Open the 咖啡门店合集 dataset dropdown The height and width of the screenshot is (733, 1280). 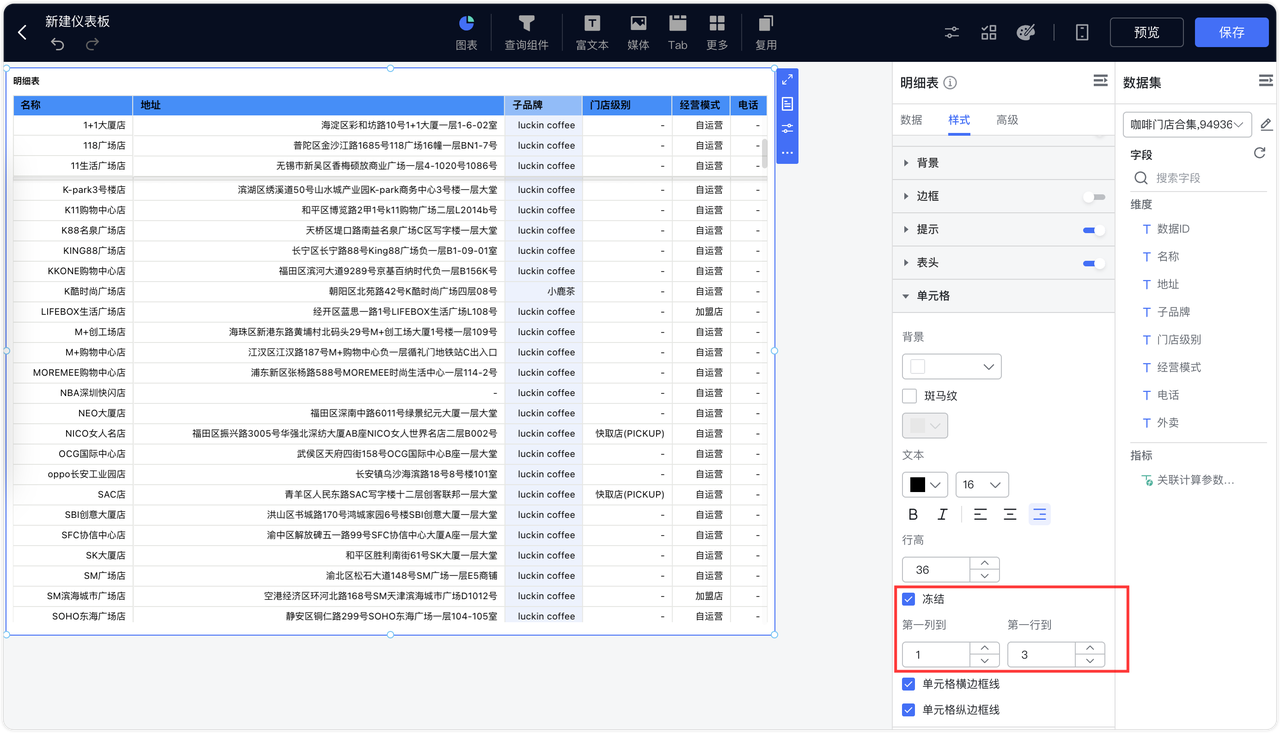(x=1188, y=124)
